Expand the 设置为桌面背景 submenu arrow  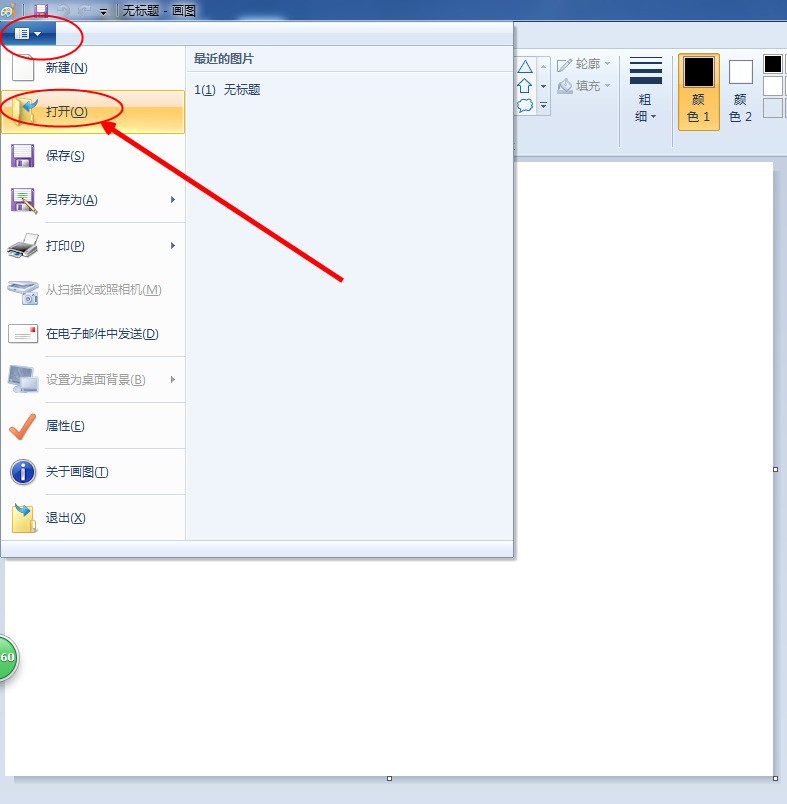point(173,379)
